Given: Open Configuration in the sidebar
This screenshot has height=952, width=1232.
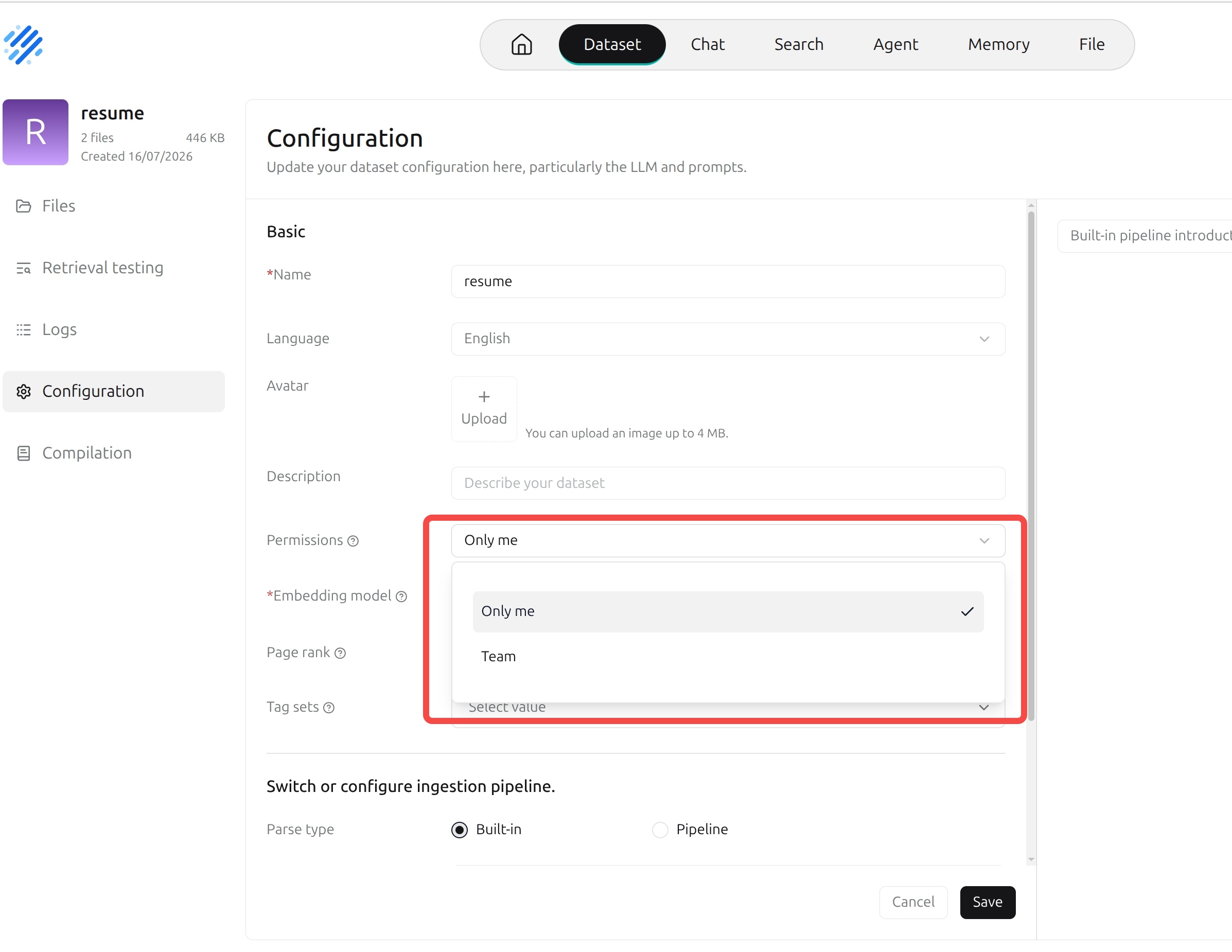Looking at the screenshot, I should pyautogui.click(x=113, y=392).
